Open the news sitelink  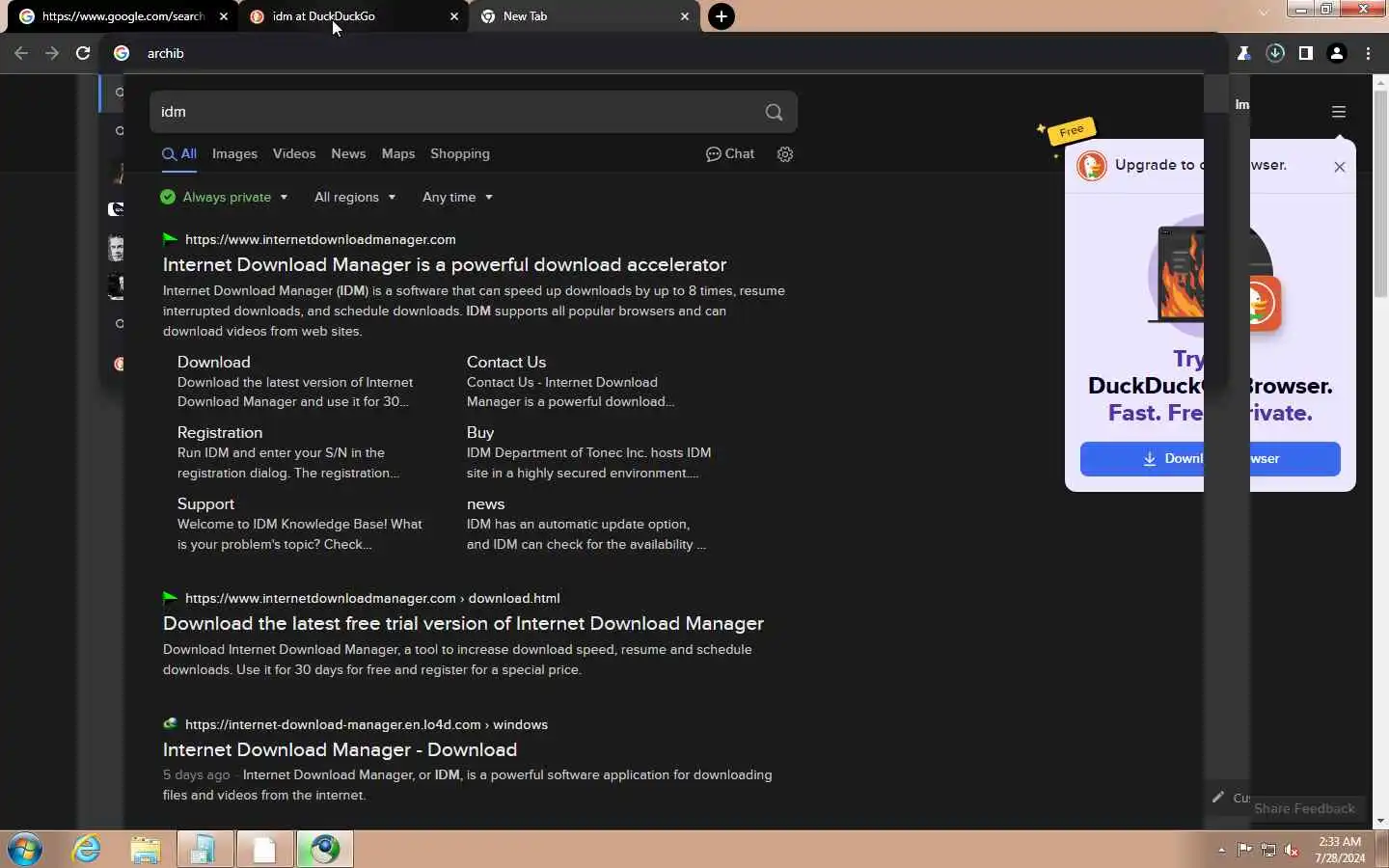click(485, 503)
